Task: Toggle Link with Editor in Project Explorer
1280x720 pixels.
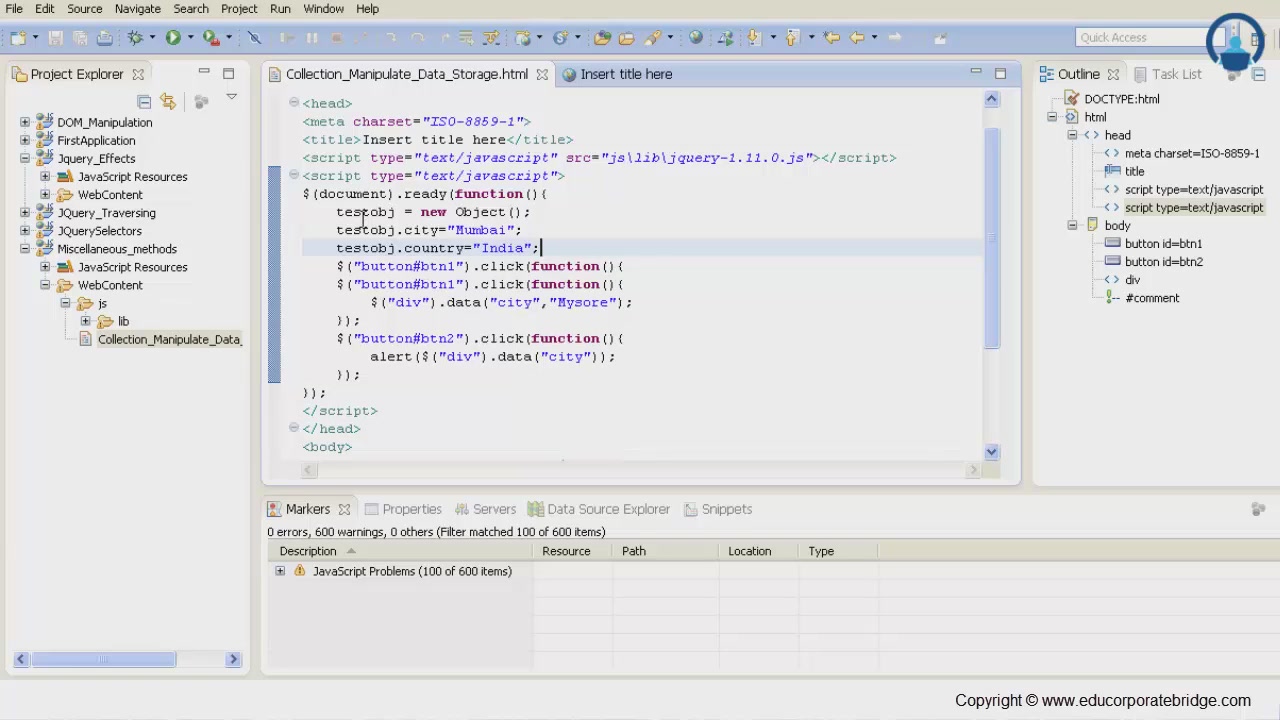Action: pyautogui.click(x=168, y=101)
